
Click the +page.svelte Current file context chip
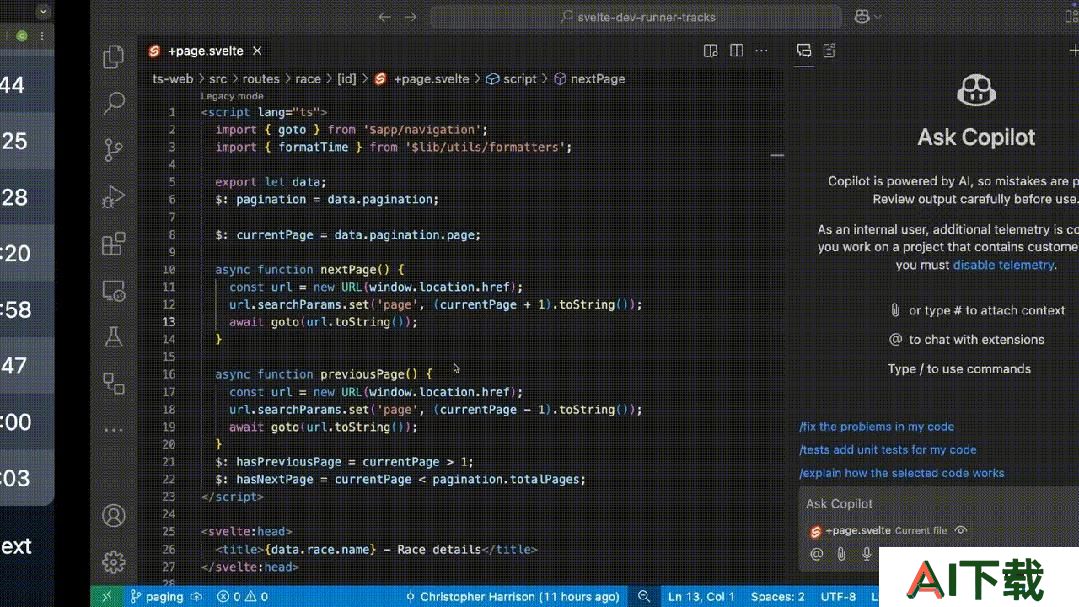pyautogui.click(x=879, y=531)
